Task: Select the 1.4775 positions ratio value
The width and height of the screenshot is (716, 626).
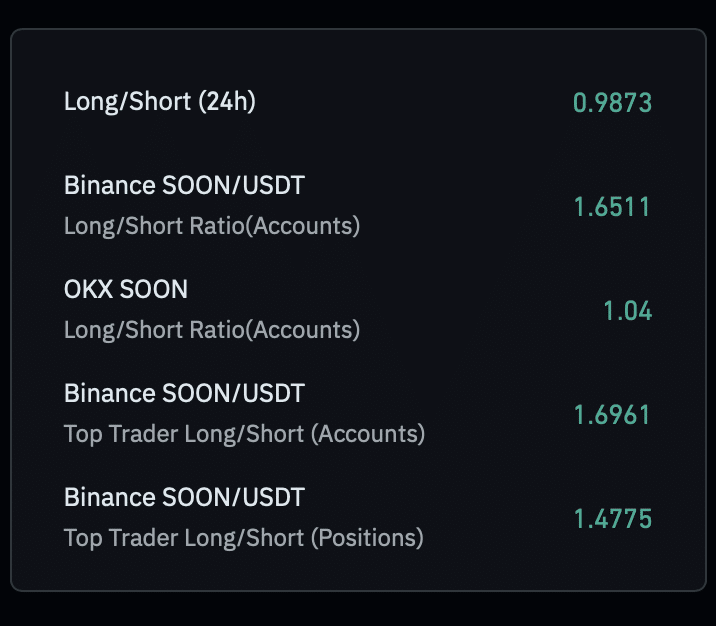Action: pyautogui.click(x=612, y=519)
